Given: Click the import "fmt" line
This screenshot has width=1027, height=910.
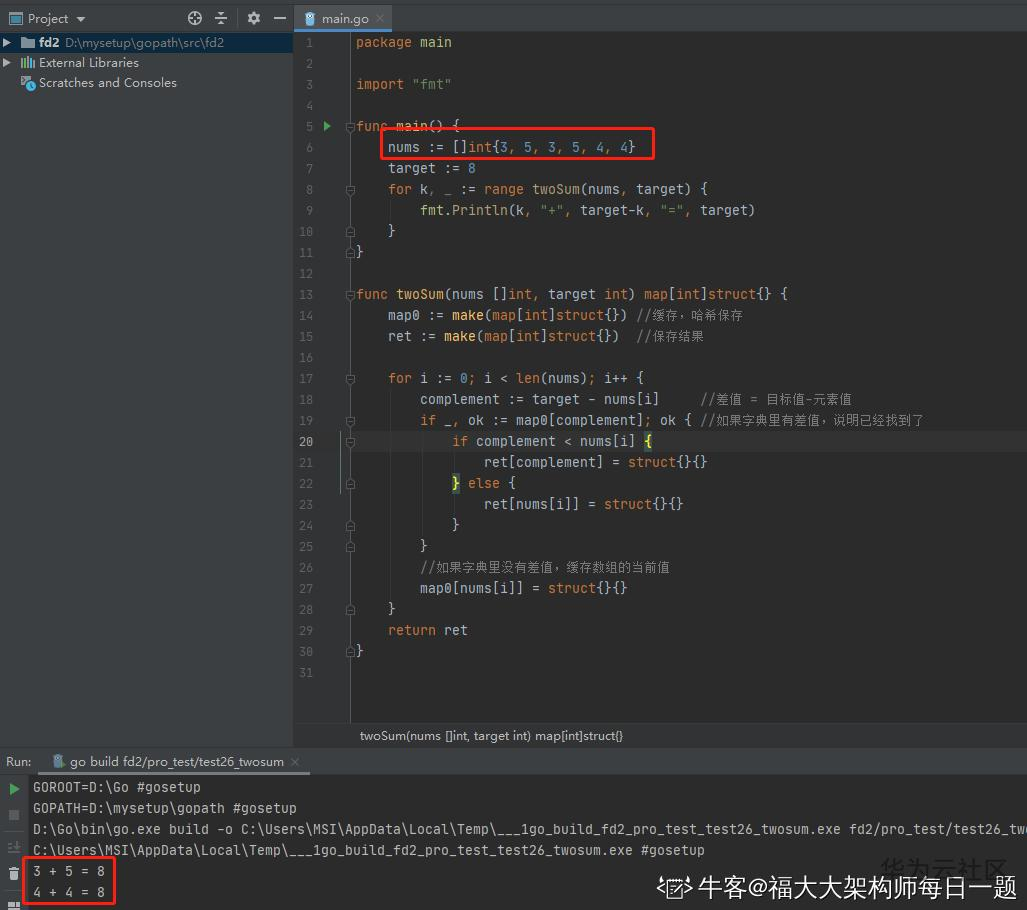Looking at the screenshot, I should [403, 84].
